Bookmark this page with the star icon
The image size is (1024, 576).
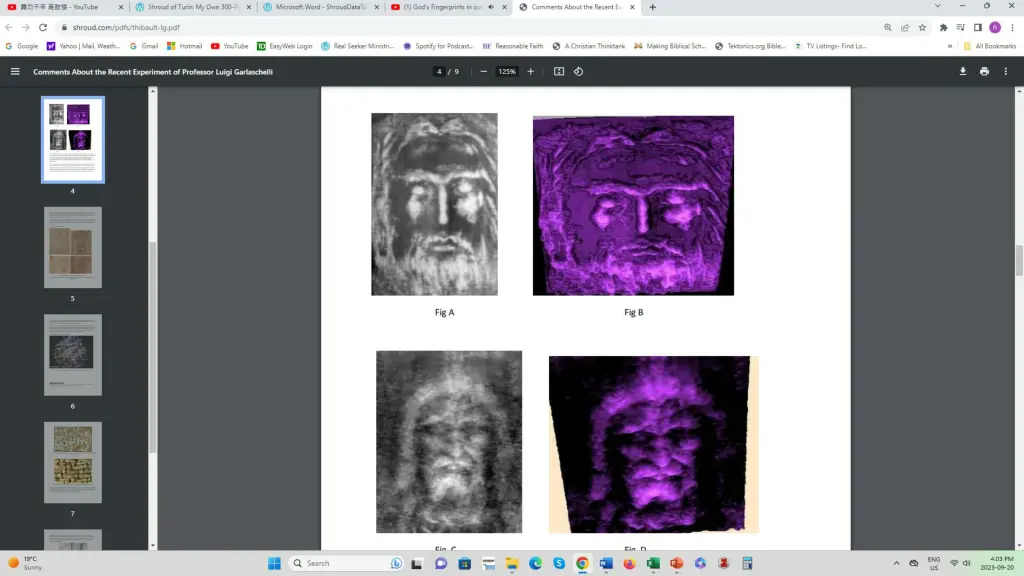pos(922,27)
